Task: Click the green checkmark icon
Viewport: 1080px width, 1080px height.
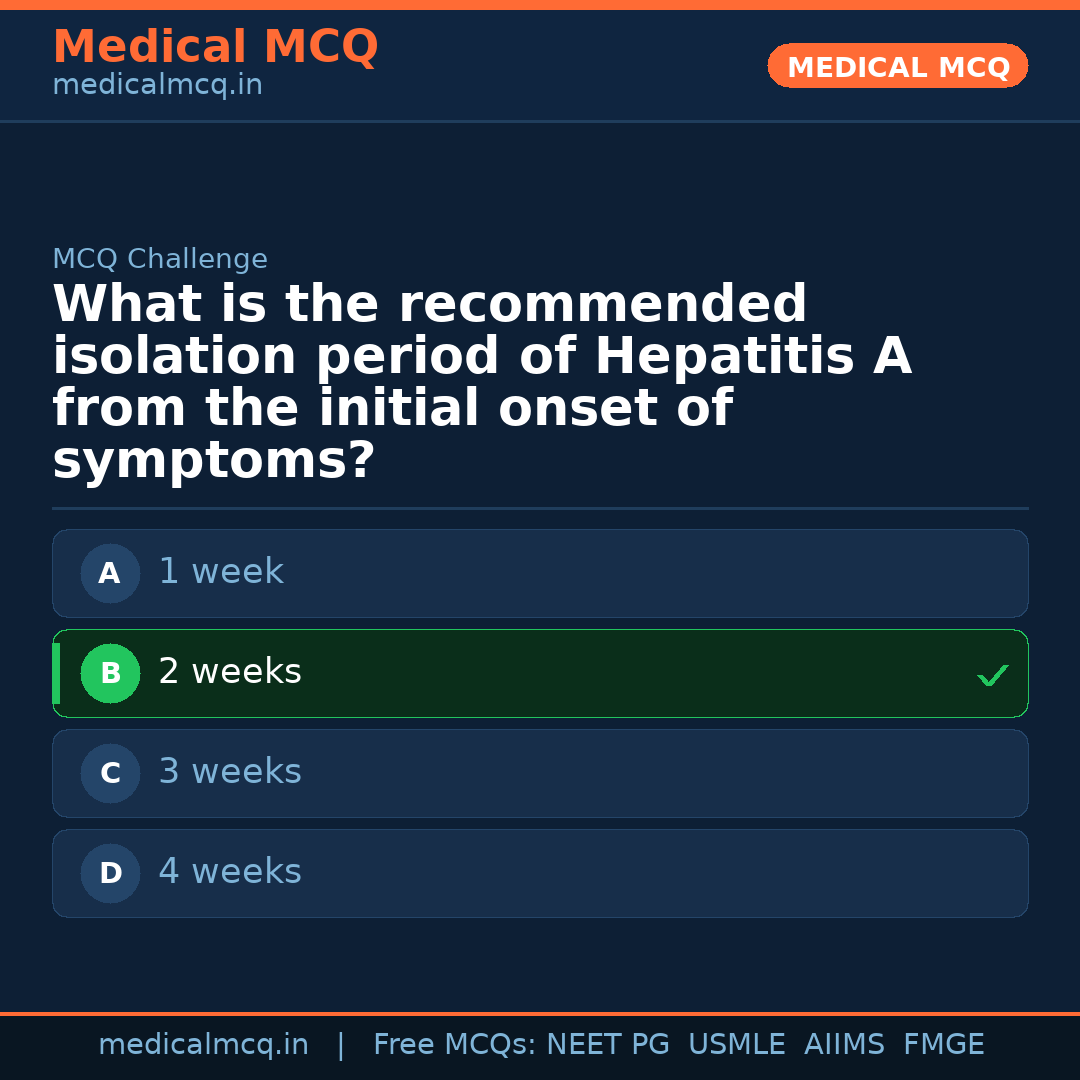Action: pos(992,676)
